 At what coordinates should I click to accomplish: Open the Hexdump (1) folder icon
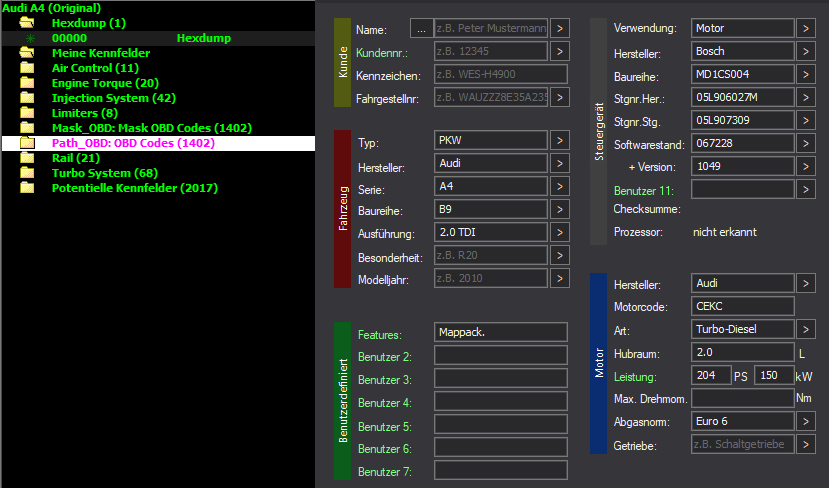pos(27,23)
